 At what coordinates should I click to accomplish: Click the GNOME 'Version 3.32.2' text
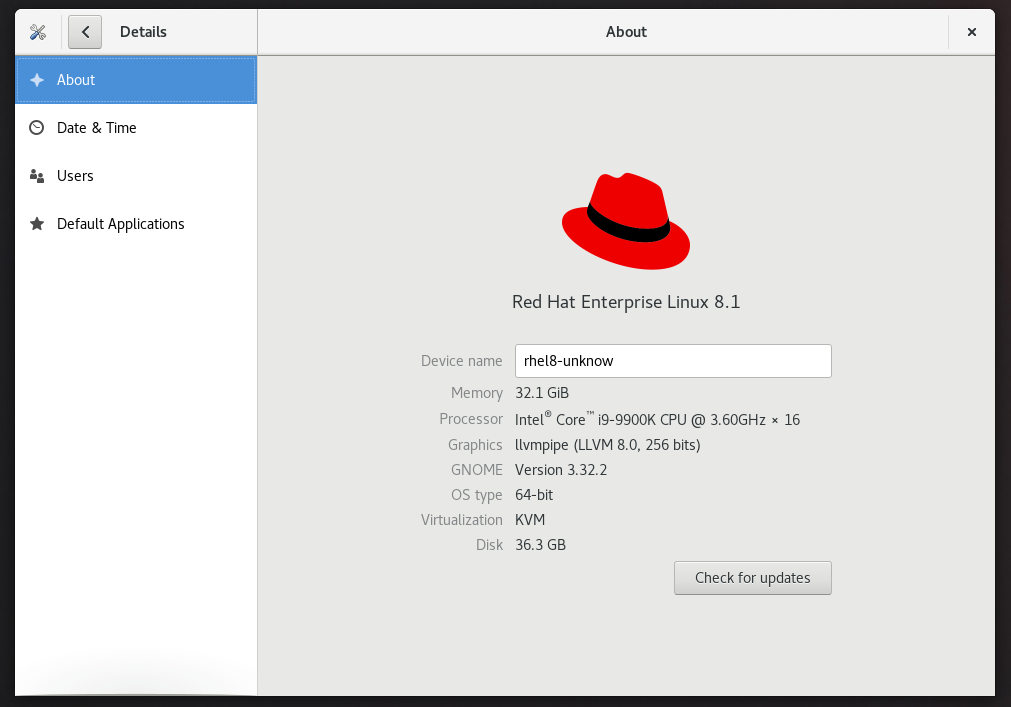[x=561, y=470]
